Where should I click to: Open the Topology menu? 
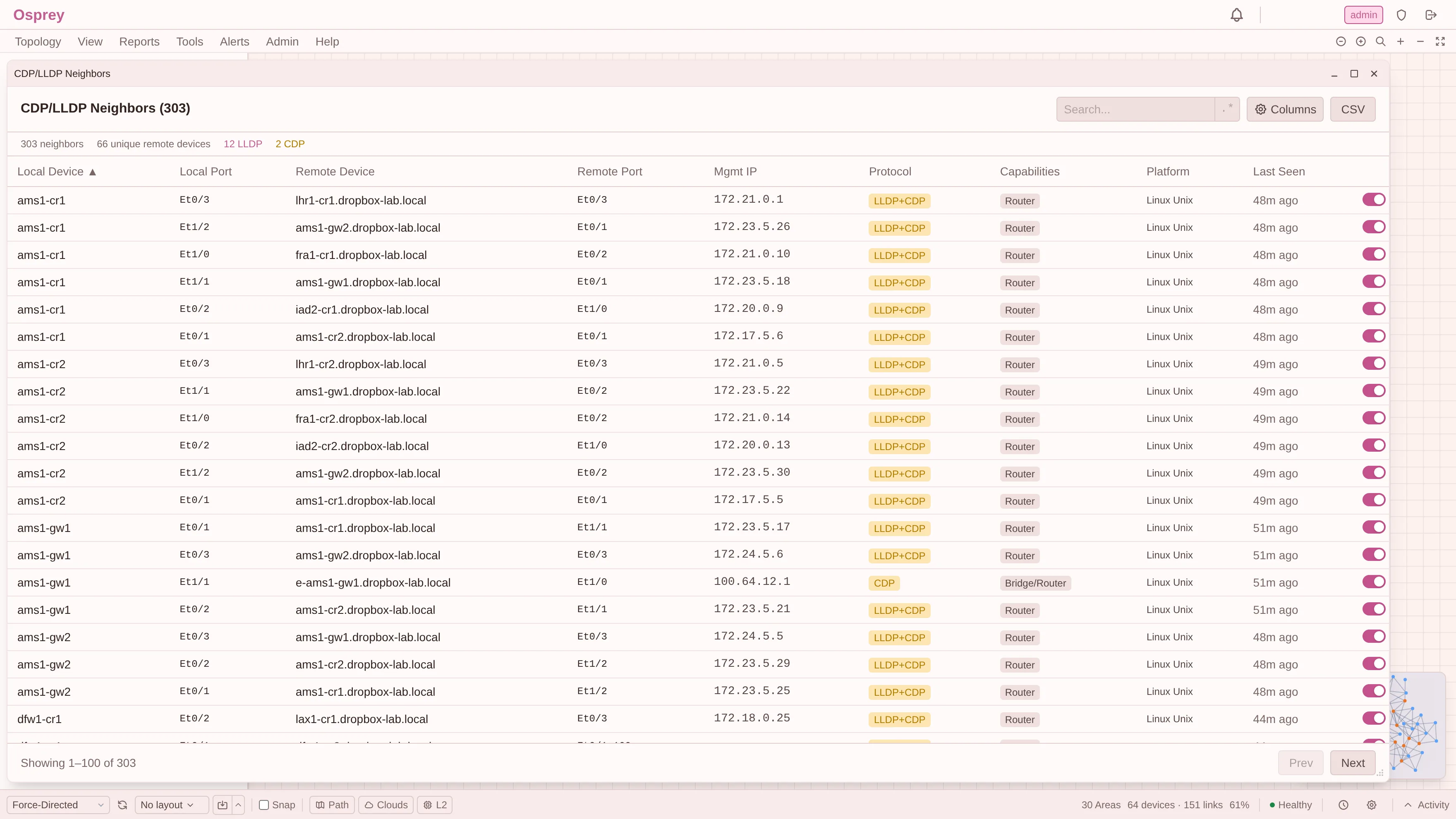click(x=38, y=42)
